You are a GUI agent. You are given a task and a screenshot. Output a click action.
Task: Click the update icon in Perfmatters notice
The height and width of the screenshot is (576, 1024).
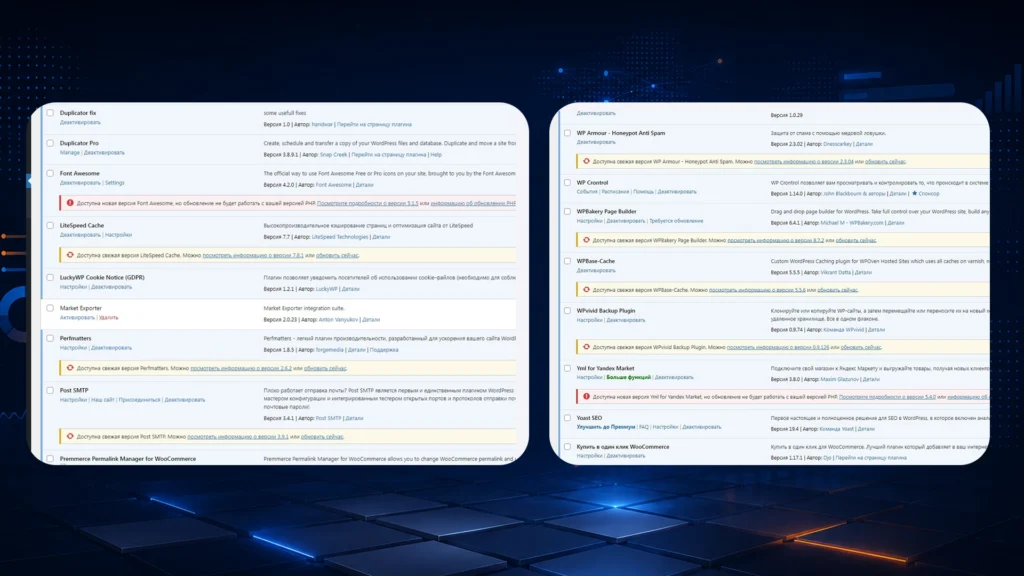(x=70, y=368)
